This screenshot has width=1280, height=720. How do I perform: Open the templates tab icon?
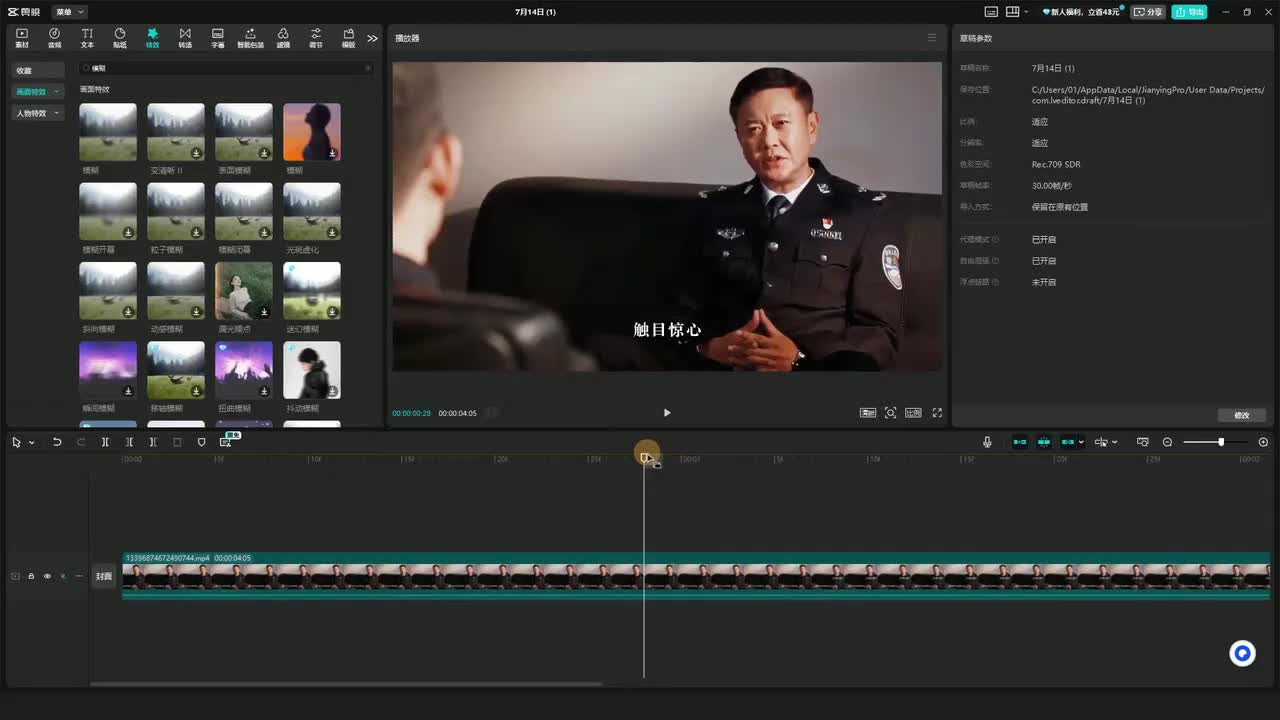pos(348,38)
